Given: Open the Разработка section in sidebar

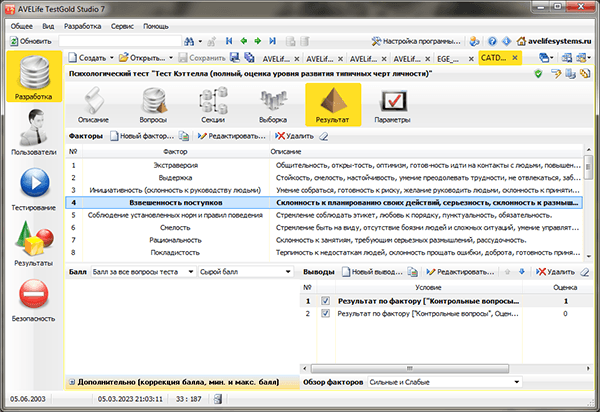Looking at the screenshot, I should [34, 77].
